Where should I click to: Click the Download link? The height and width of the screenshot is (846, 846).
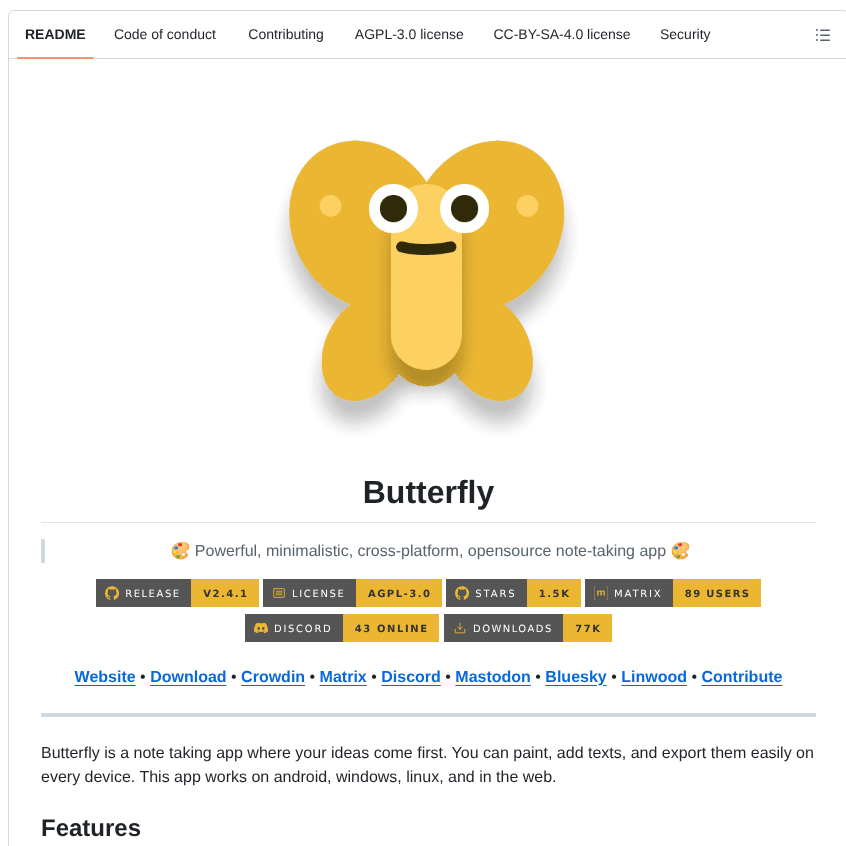tap(188, 677)
